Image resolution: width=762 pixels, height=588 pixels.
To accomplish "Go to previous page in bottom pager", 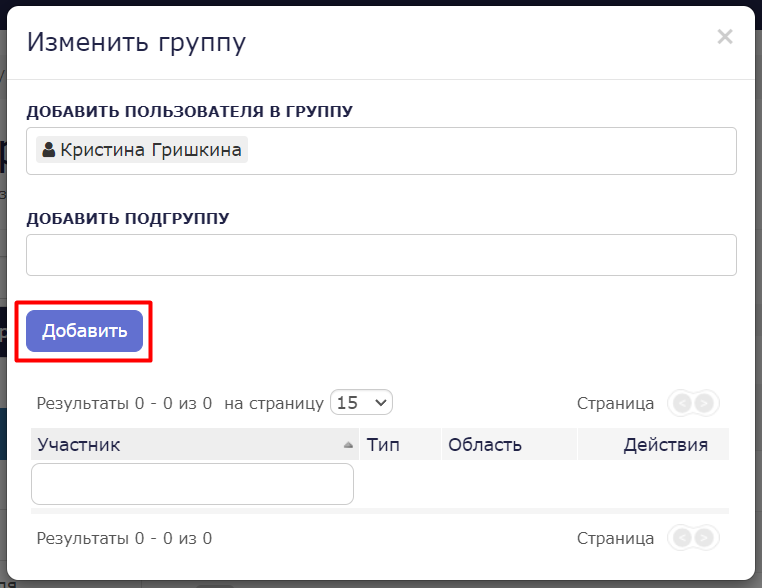I will [x=683, y=538].
